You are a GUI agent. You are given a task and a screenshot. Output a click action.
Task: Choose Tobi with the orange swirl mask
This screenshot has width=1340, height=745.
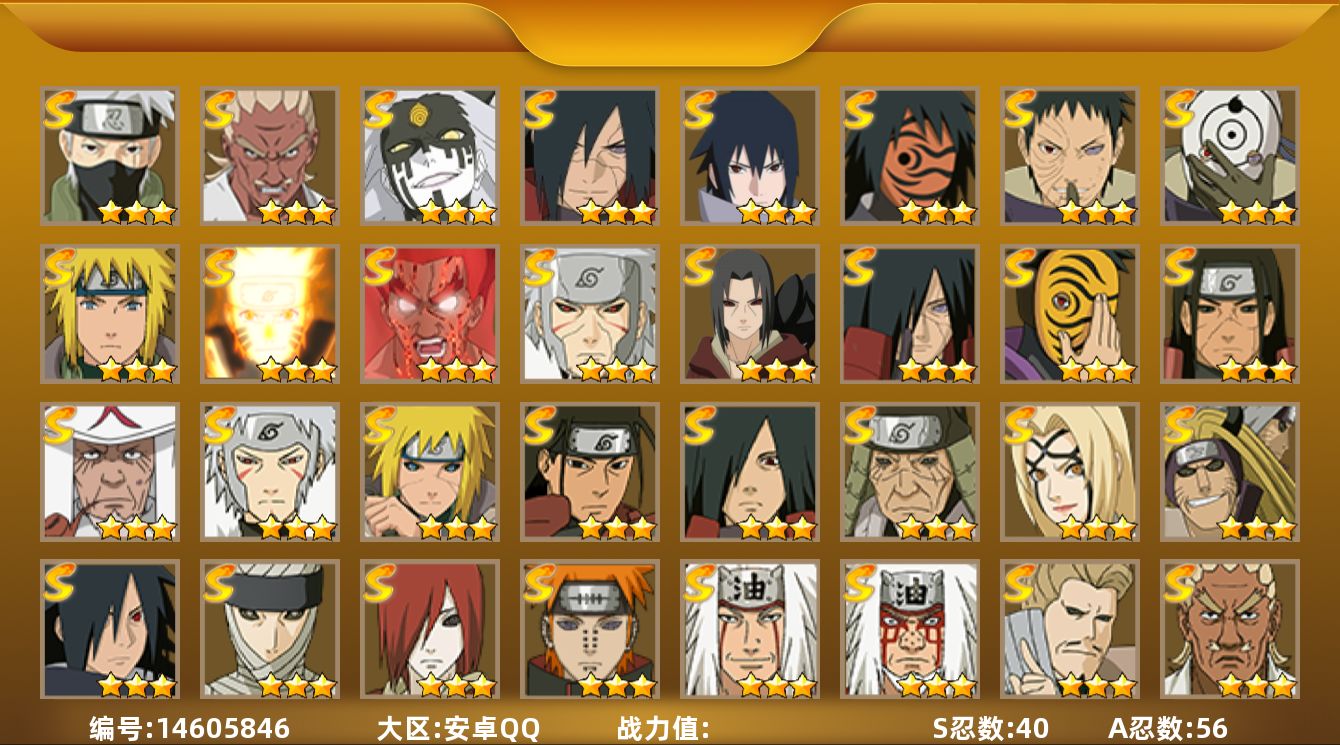point(909,156)
